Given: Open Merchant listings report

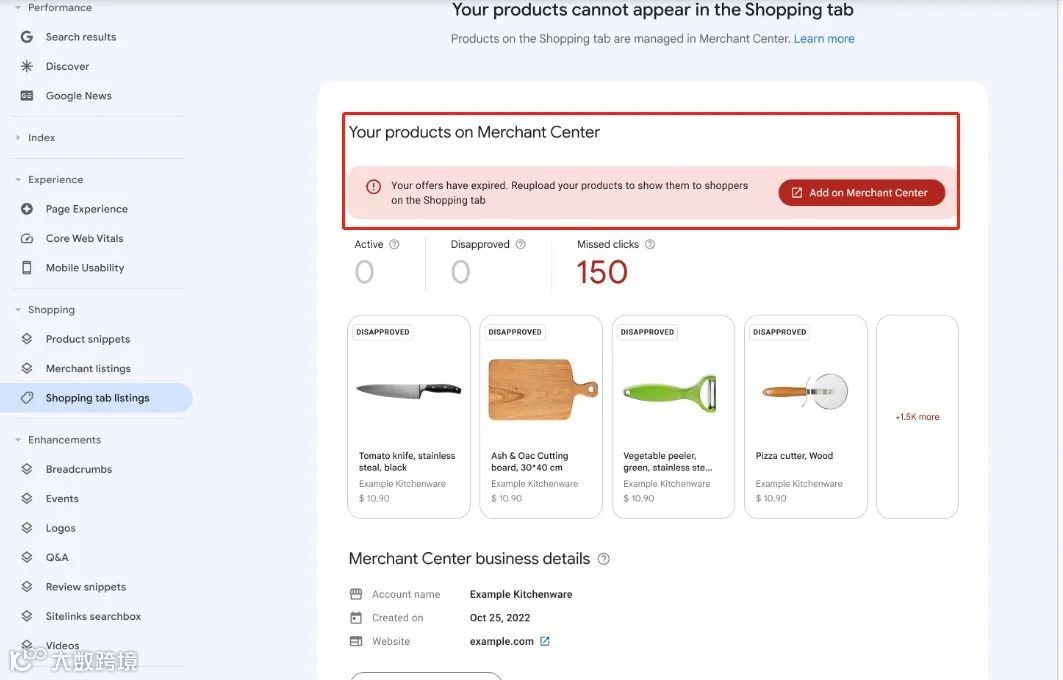Looking at the screenshot, I should click(x=88, y=368).
